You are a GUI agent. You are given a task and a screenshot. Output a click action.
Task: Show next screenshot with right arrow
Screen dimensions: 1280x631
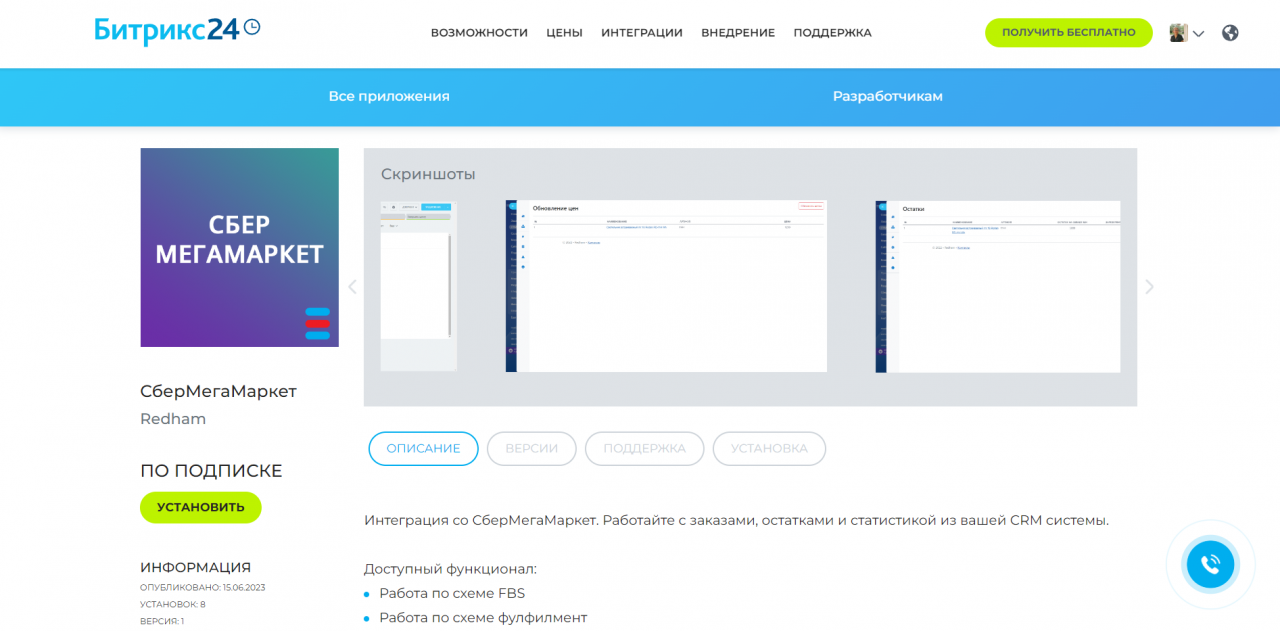pos(1149,287)
